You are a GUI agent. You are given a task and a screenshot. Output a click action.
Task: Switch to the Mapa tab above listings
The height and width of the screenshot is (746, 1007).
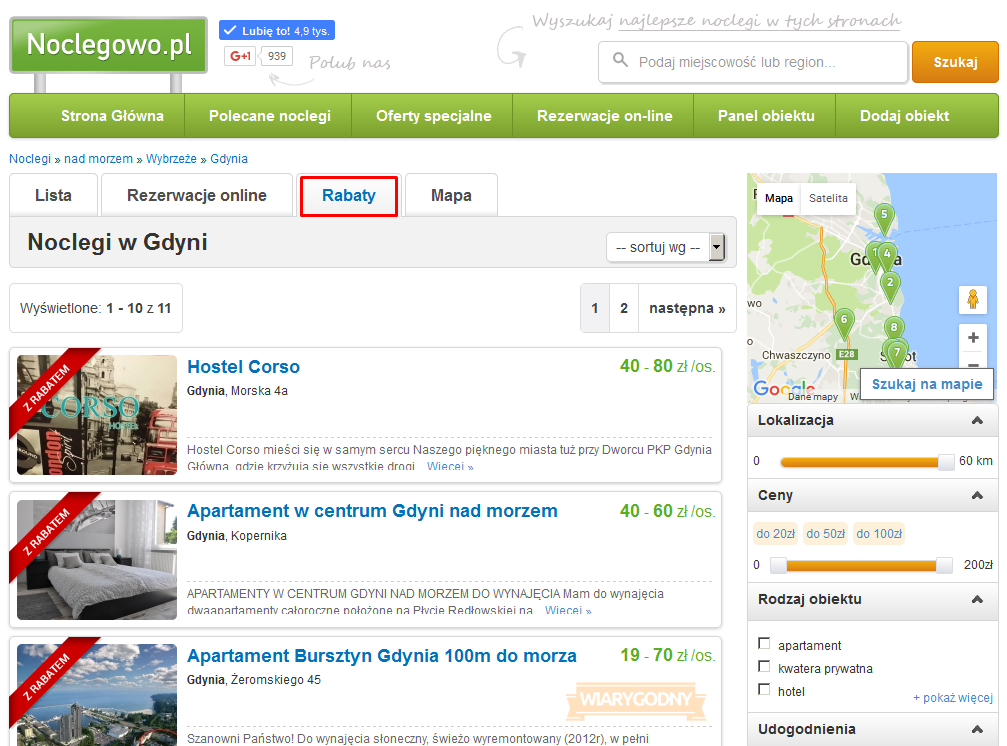(451, 195)
